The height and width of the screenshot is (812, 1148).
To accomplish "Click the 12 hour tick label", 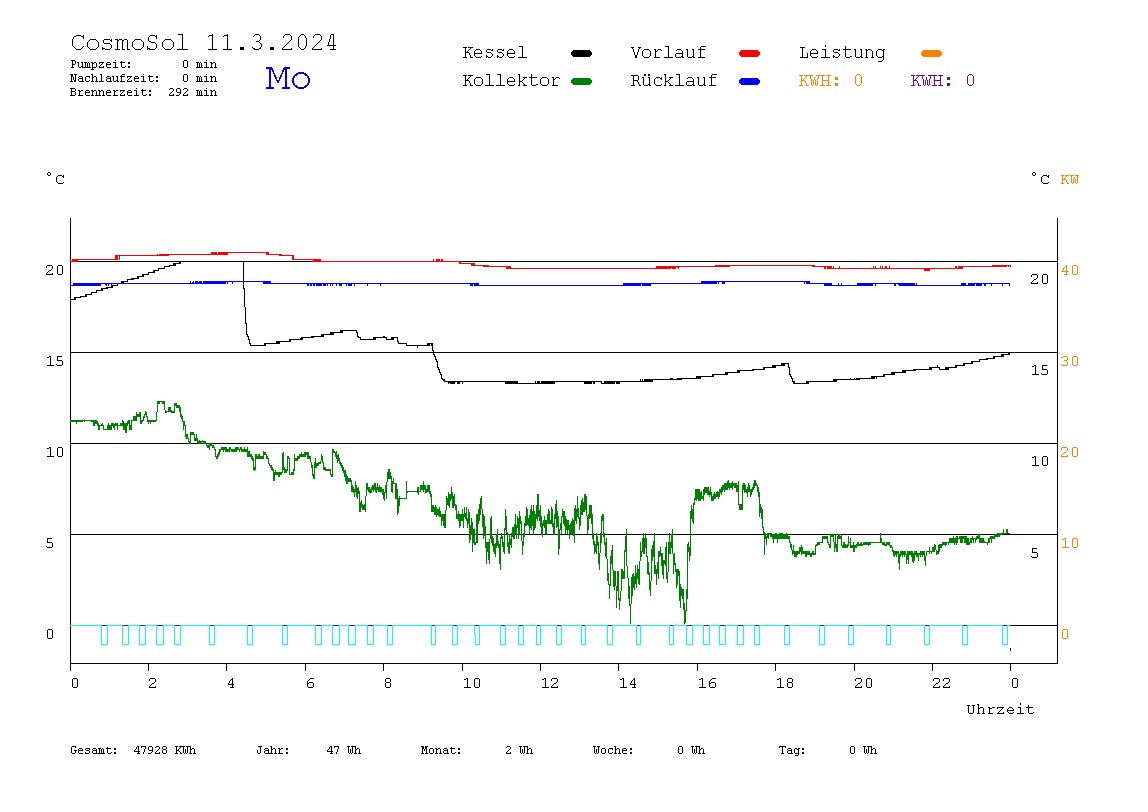I will [x=550, y=683].
